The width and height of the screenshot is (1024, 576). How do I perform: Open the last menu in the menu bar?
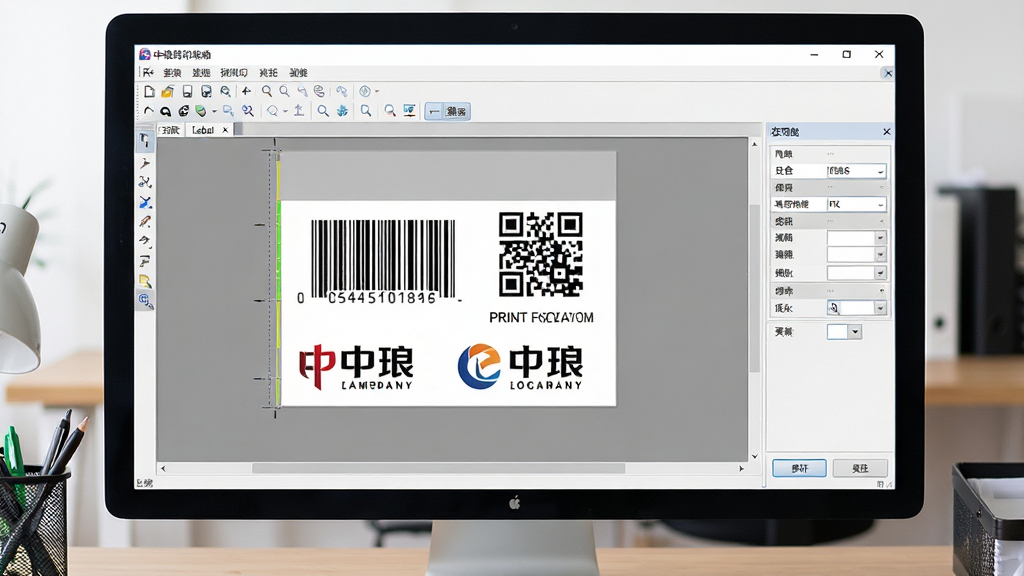(298, 72)
